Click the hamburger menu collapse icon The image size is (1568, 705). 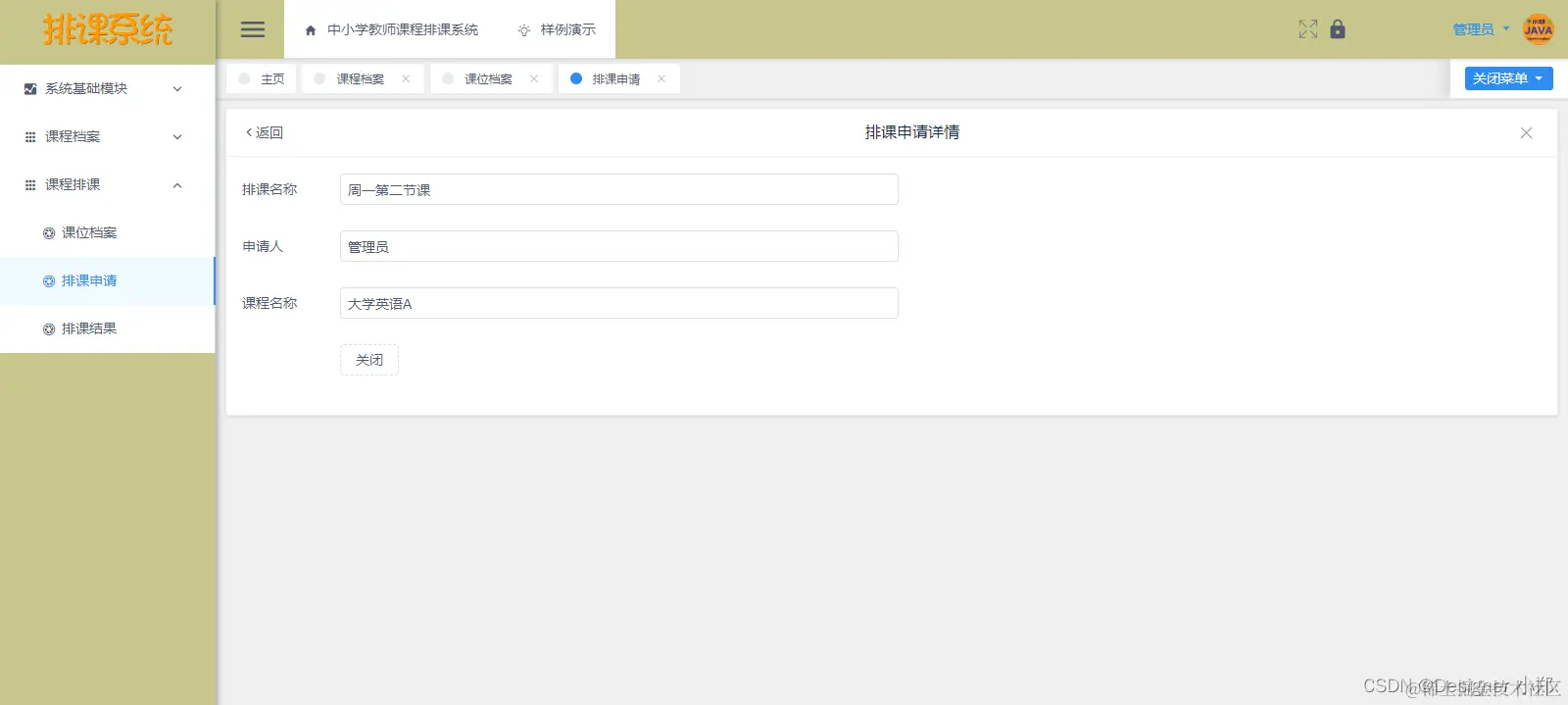pos(253,29)
